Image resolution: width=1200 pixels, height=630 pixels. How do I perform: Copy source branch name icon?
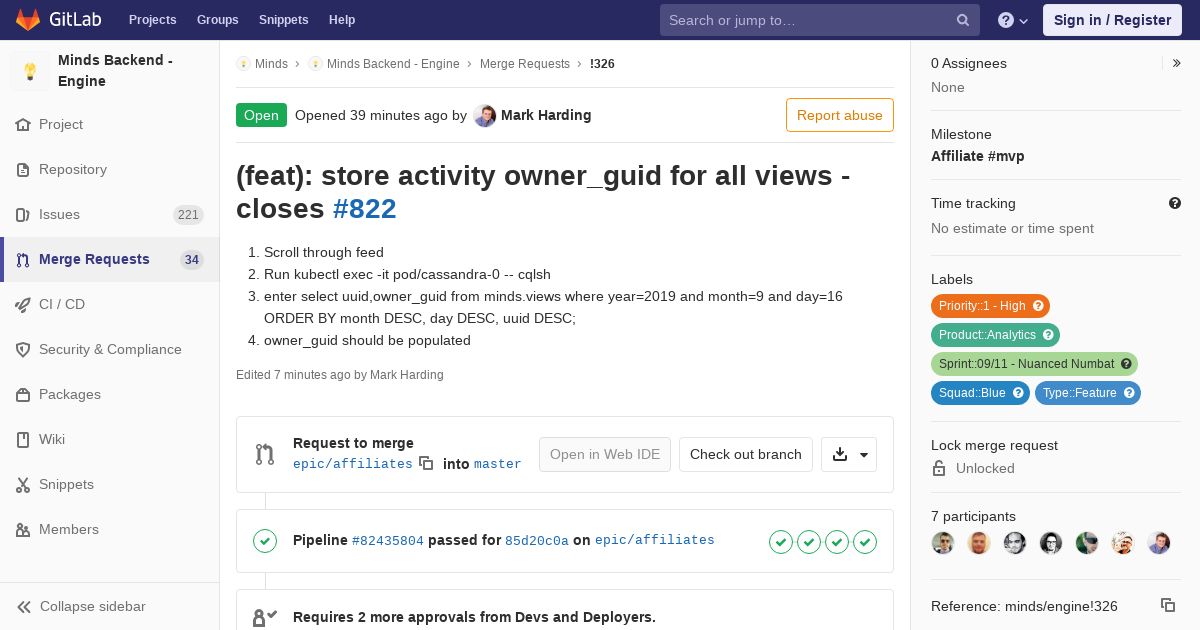426,464
